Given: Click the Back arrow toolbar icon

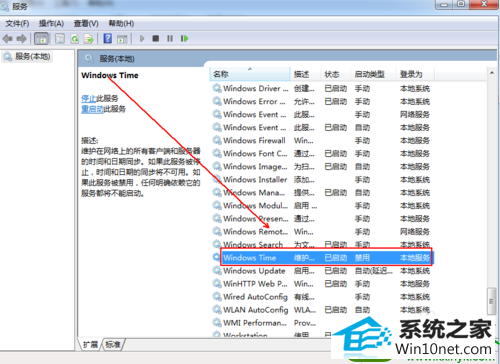Looking at the screenshot, I should point(7,39).
